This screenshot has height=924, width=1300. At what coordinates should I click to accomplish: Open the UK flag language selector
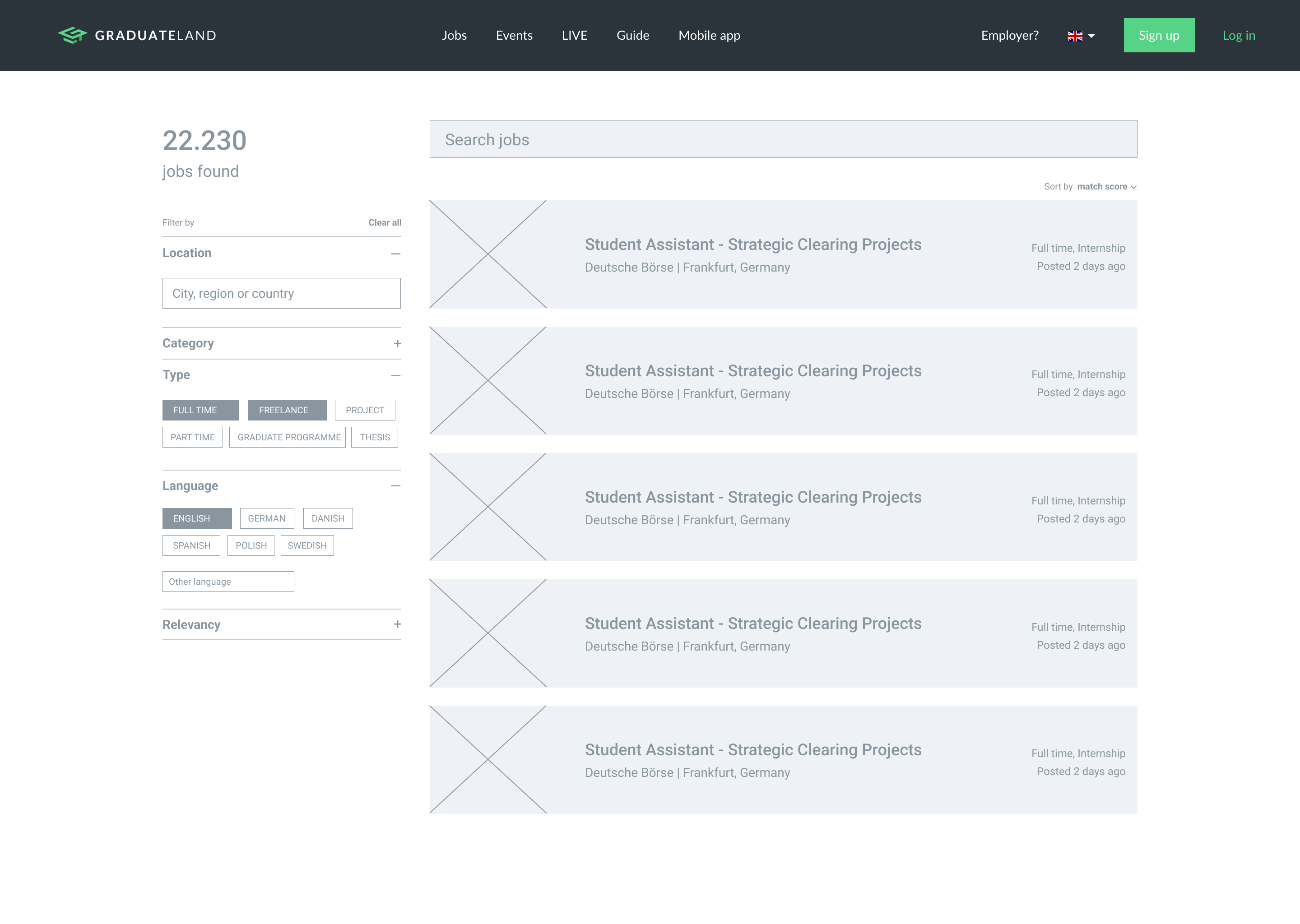(1081, 36)
